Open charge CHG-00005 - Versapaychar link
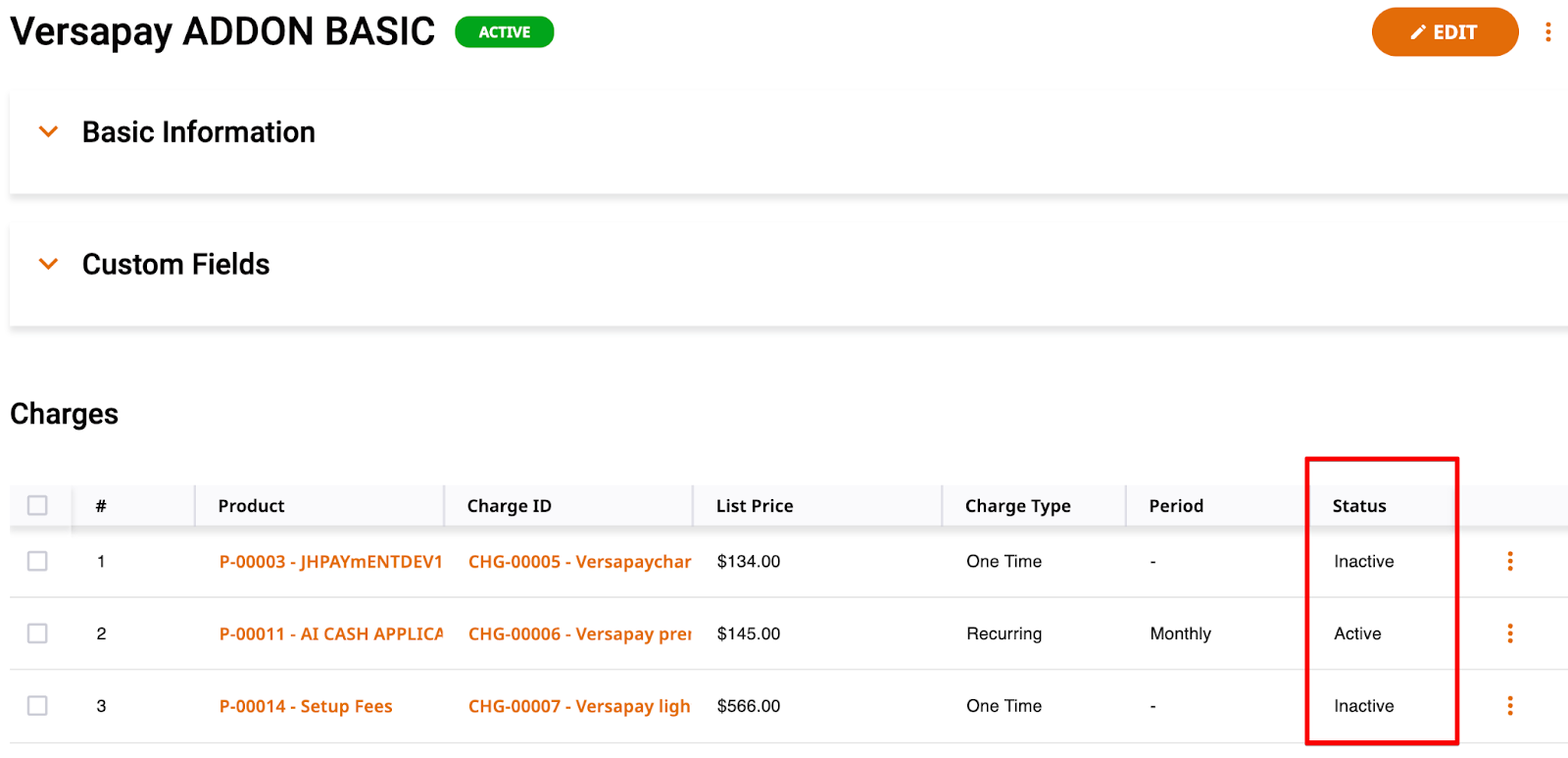1568x758 pixels. [x=579, y=562]
